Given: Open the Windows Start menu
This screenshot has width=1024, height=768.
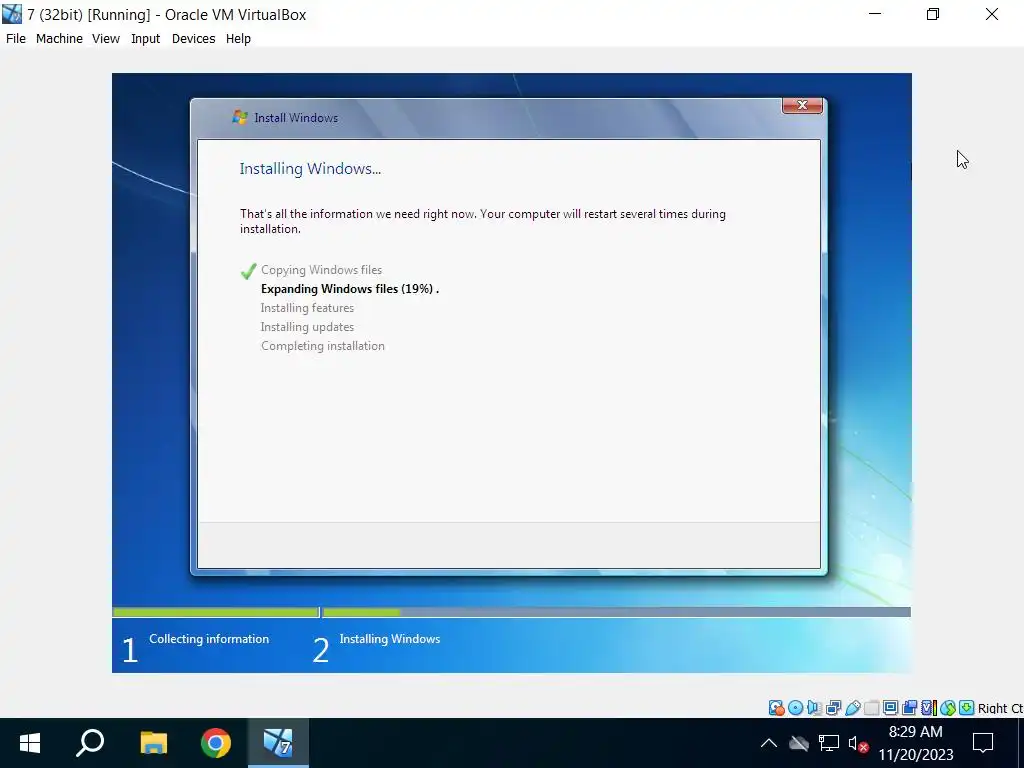Looking at the screenshot, I should (x=30, y=743).
